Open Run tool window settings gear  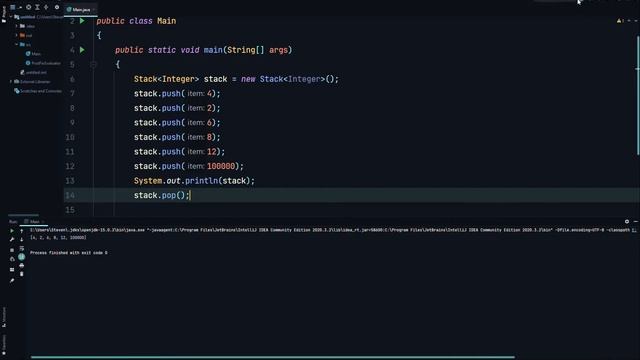(627, 221)
